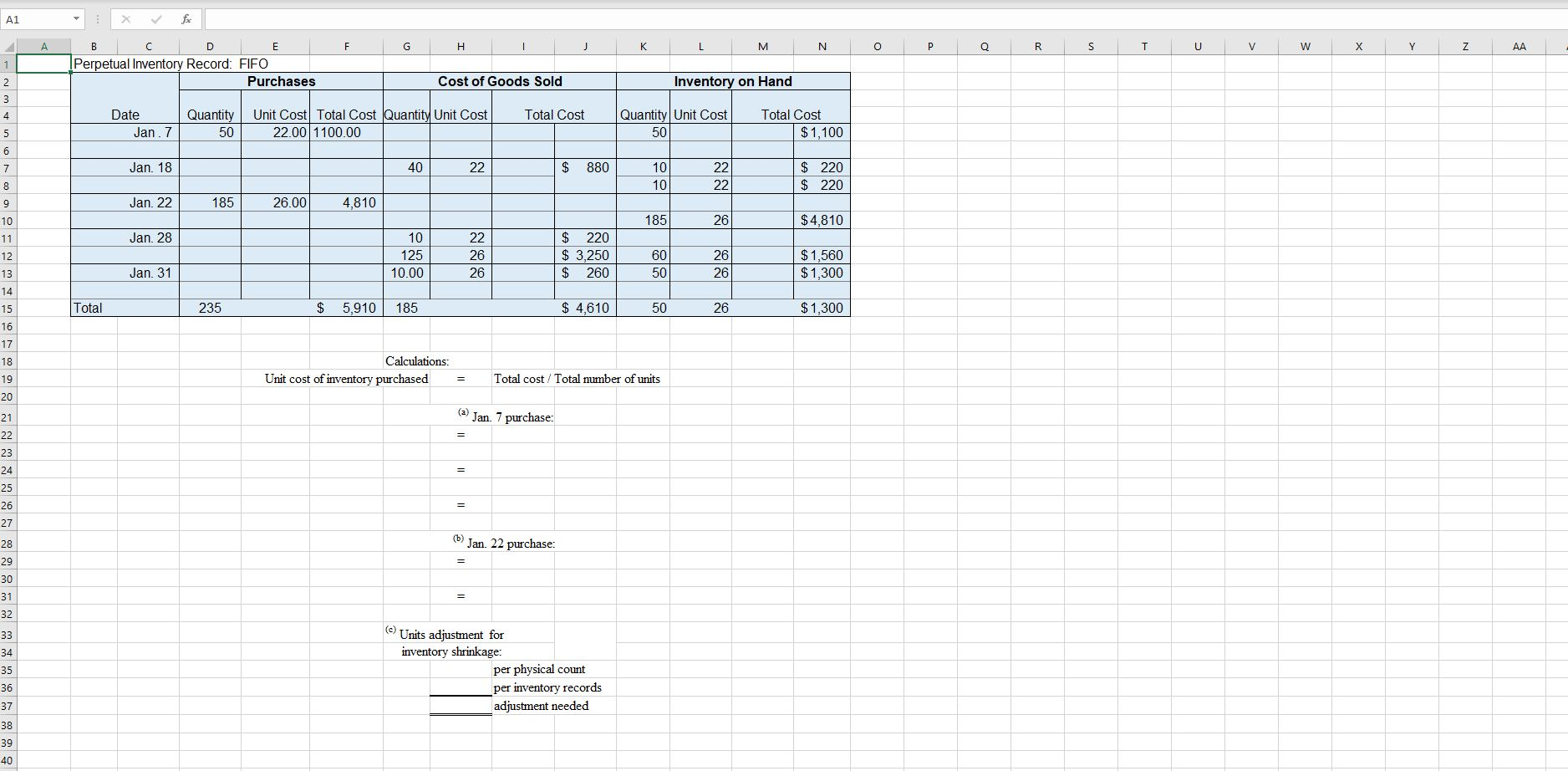Click the cell showing Total 235
The height and width of the screenshot is (771, 1568).
tap(210, 309)
